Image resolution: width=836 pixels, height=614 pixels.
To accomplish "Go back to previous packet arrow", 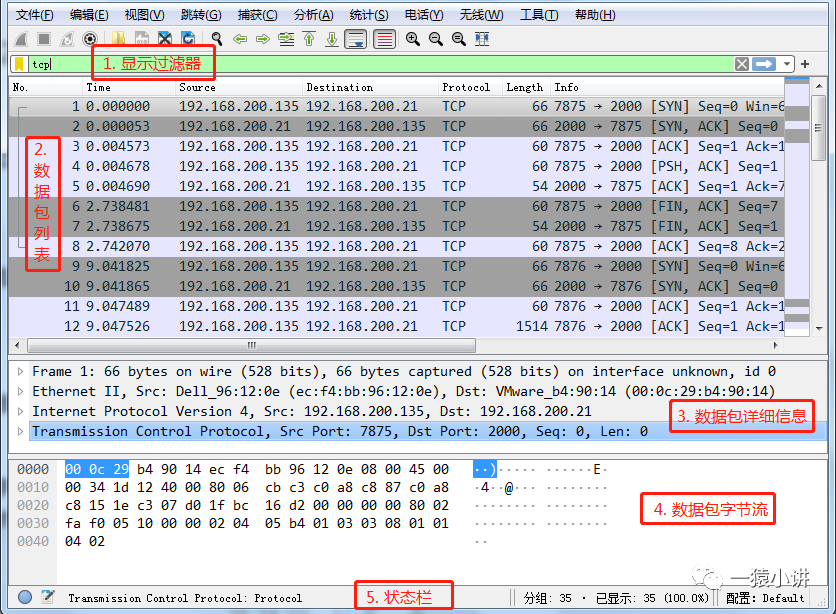I will [x=240, y=39].
